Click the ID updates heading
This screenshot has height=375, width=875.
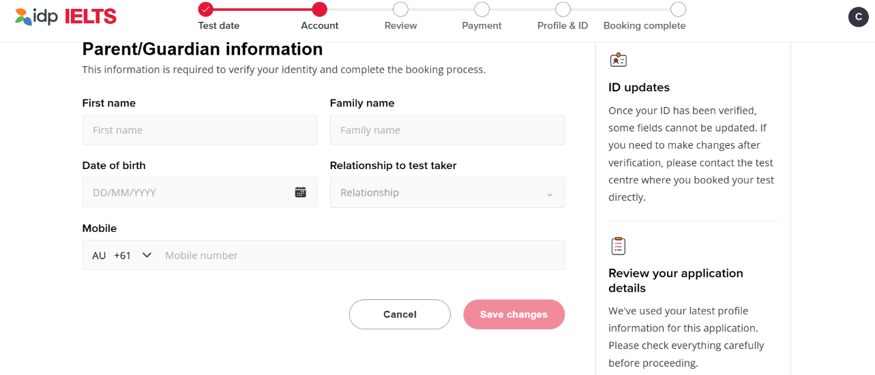[x=639, y=88]
